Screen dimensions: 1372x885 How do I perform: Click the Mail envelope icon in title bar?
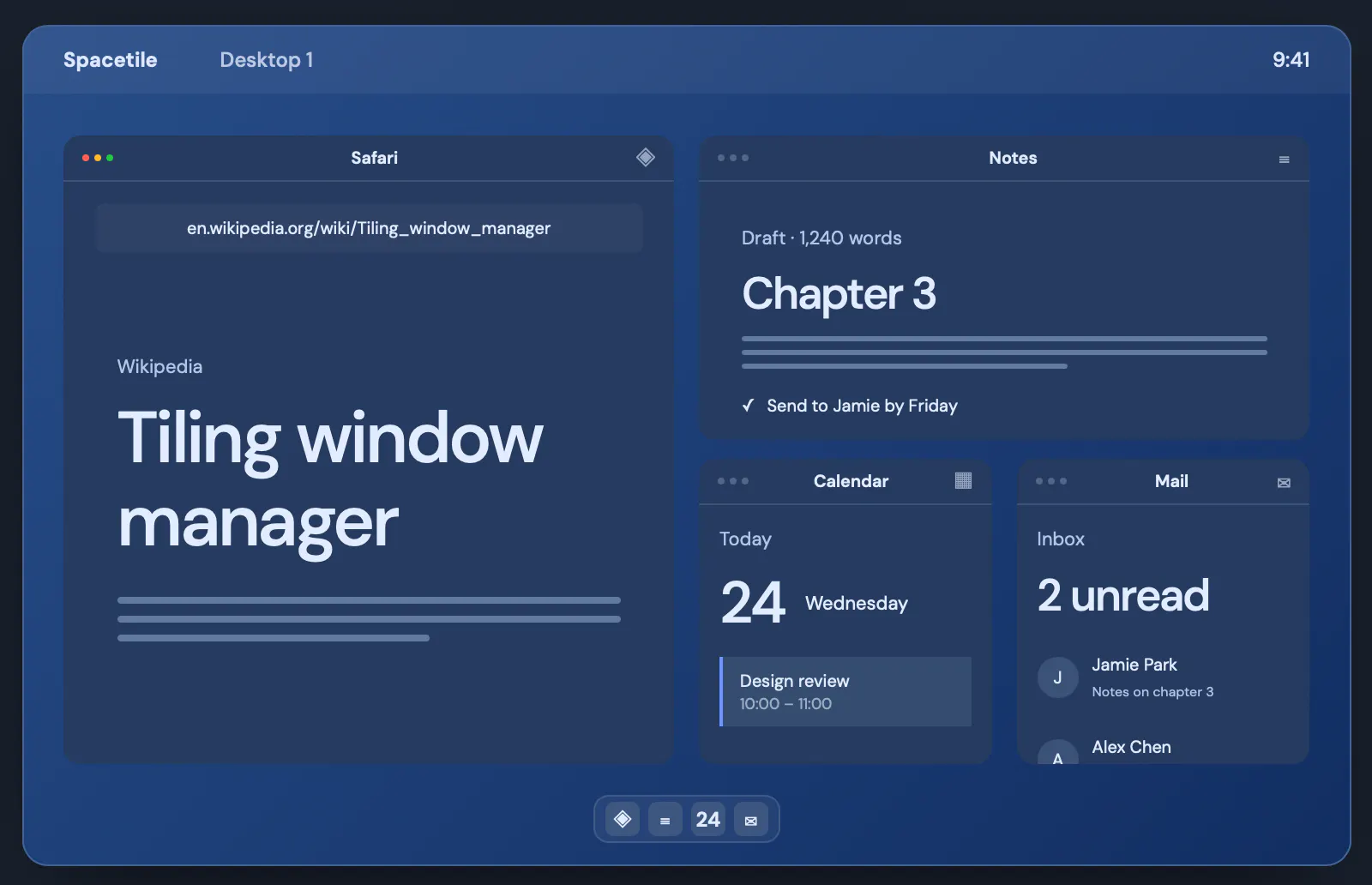click(1284, 483)
